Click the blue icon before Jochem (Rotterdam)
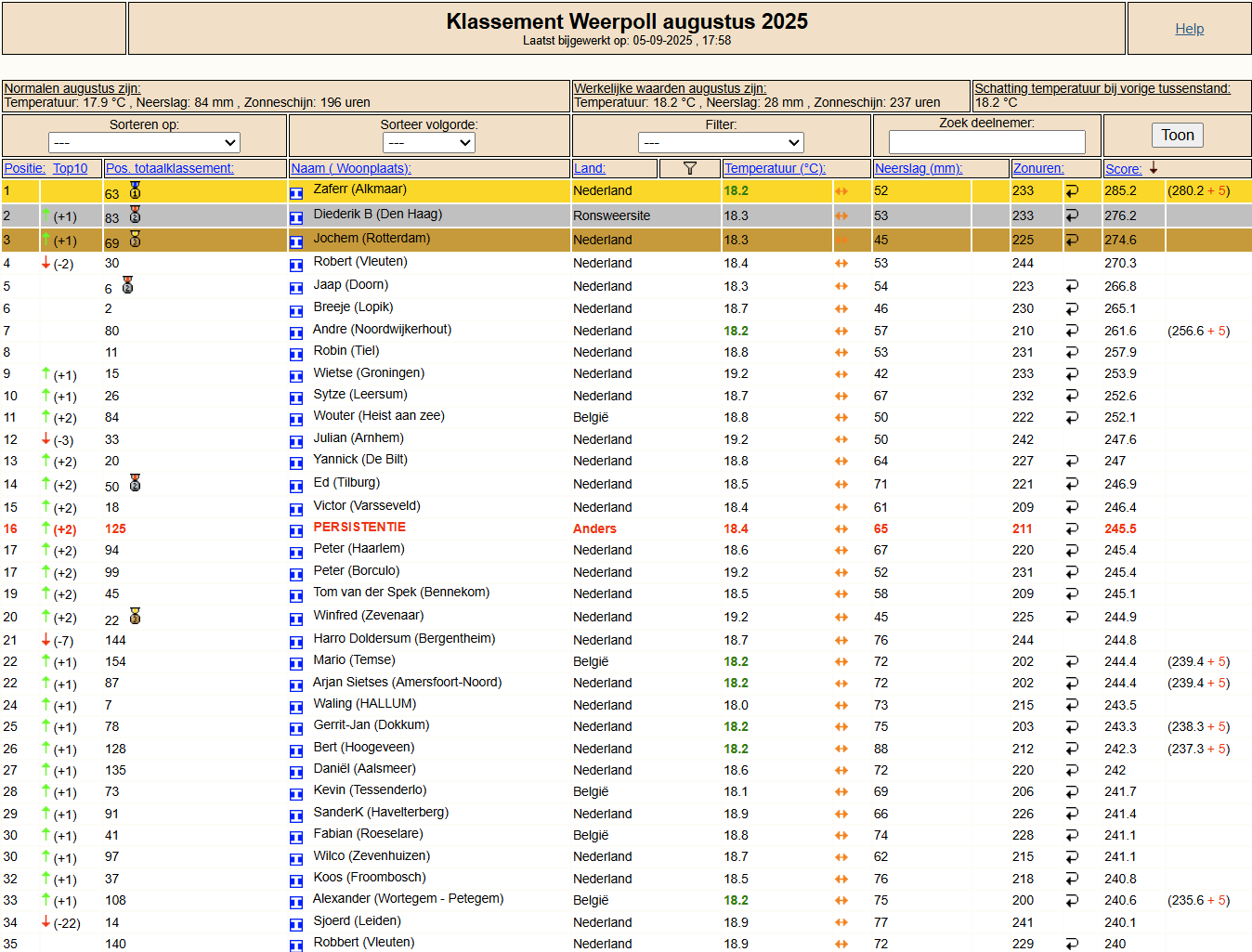Viewport: 1252px width, 952px height. [x=296, y=241]
